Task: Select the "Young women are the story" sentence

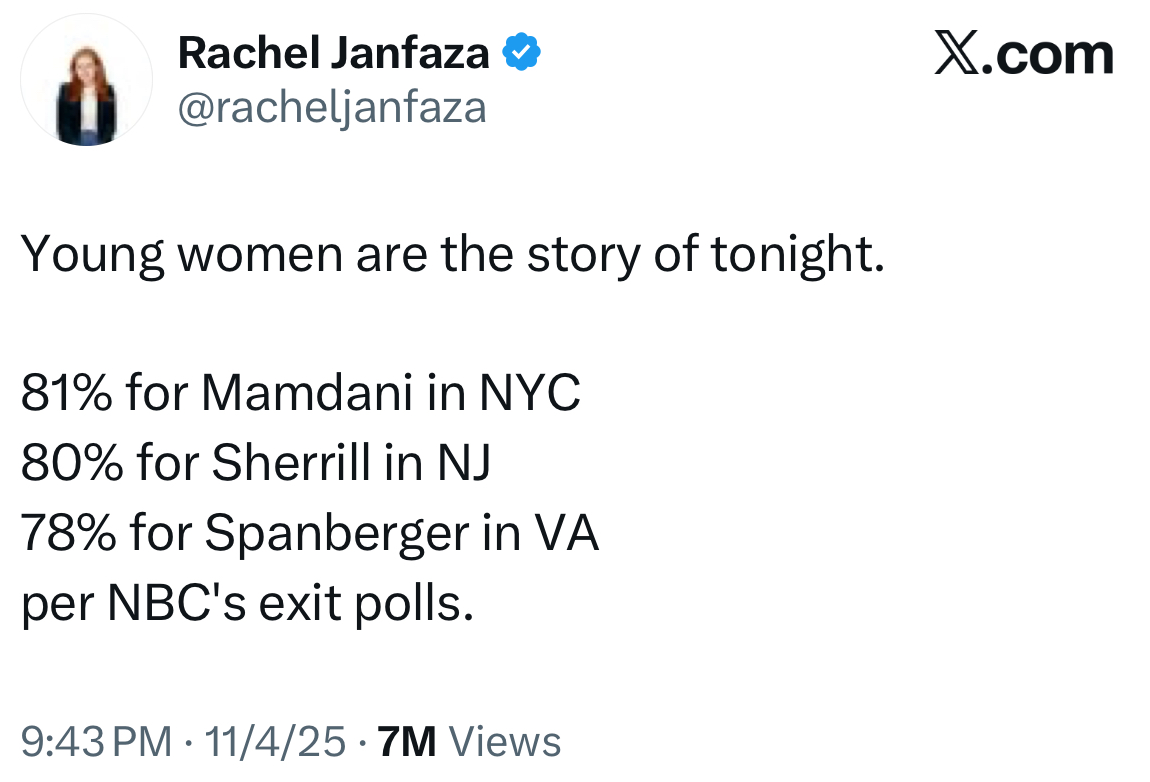Action: [453, 255]
